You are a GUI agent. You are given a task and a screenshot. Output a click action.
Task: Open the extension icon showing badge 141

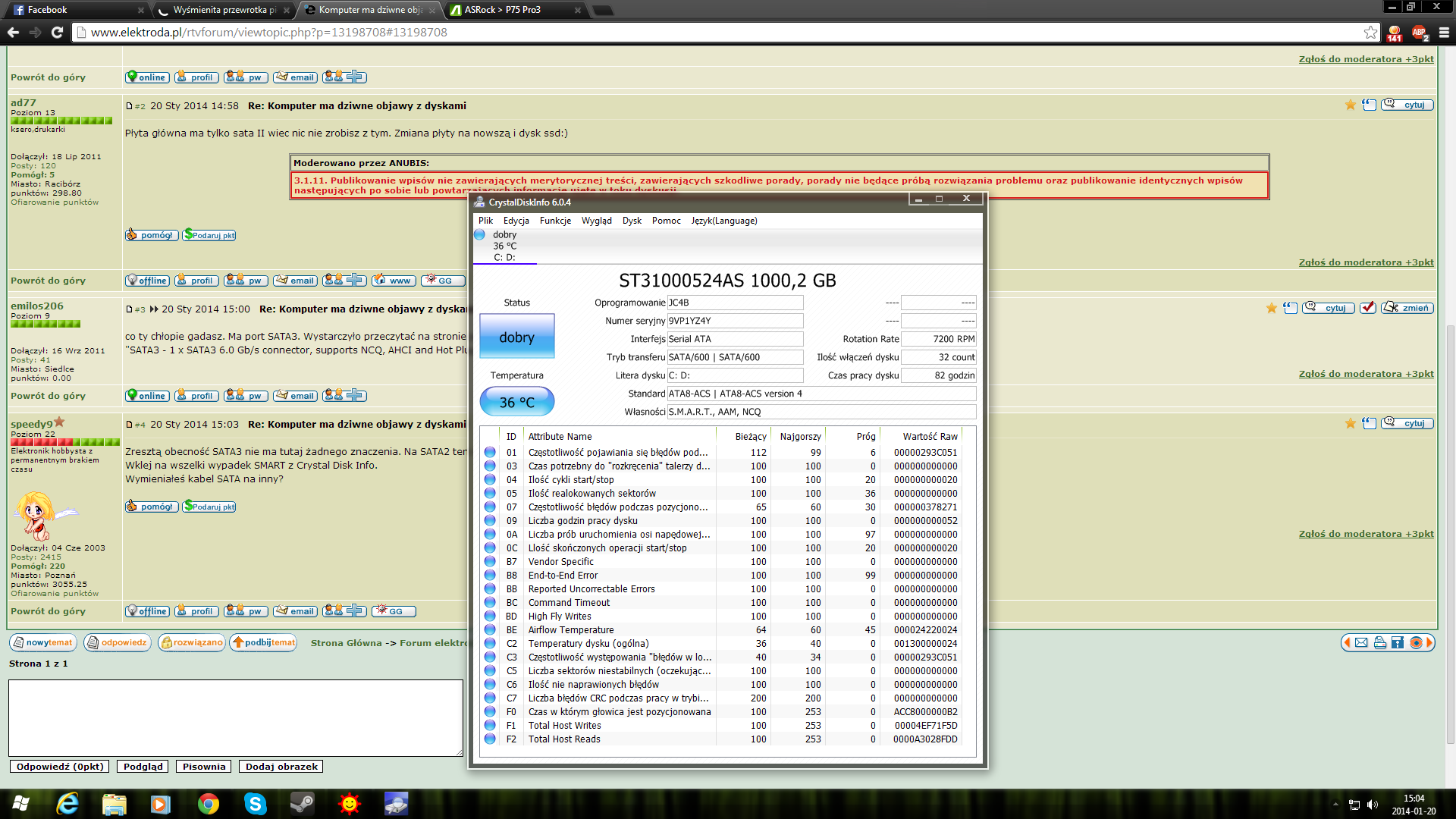point(1394,33)
